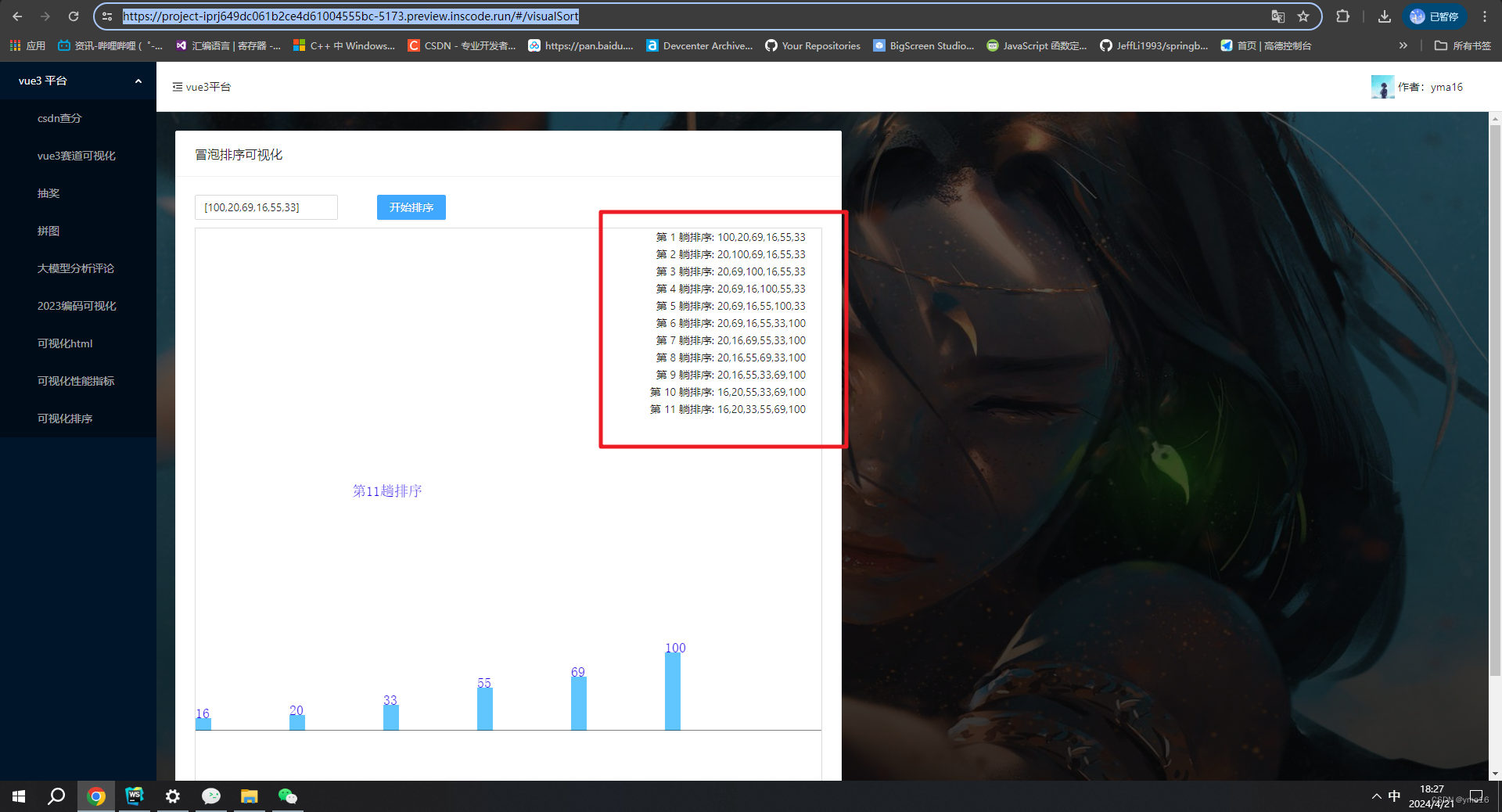Viewport: 1502px width, 812px height.
Task: Click the array input field
Action: pos(266,207)
